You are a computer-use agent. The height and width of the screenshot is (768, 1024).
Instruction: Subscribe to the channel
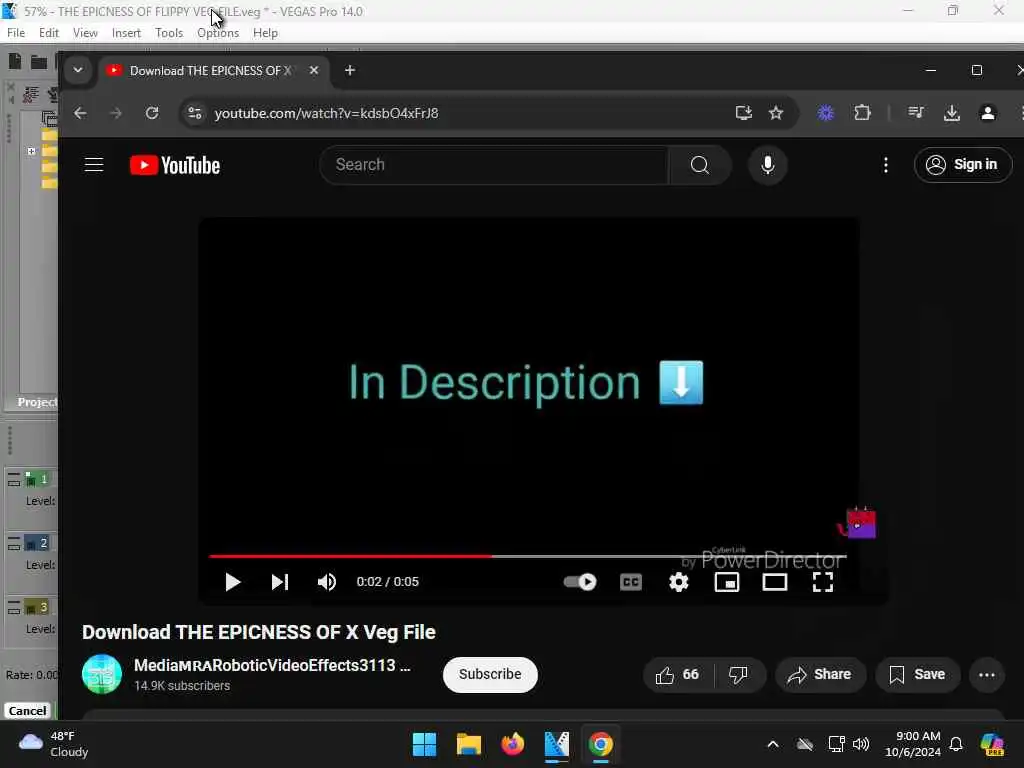click(490, 675)
